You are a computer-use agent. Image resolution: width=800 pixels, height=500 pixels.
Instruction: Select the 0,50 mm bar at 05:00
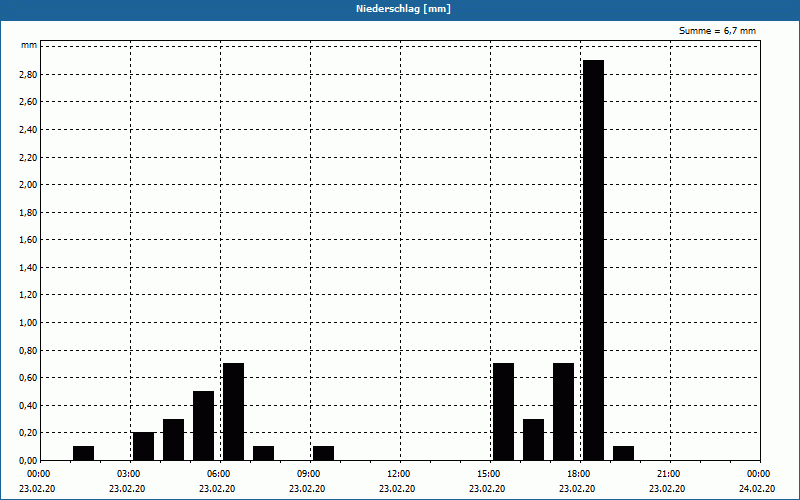coord(204,426)
